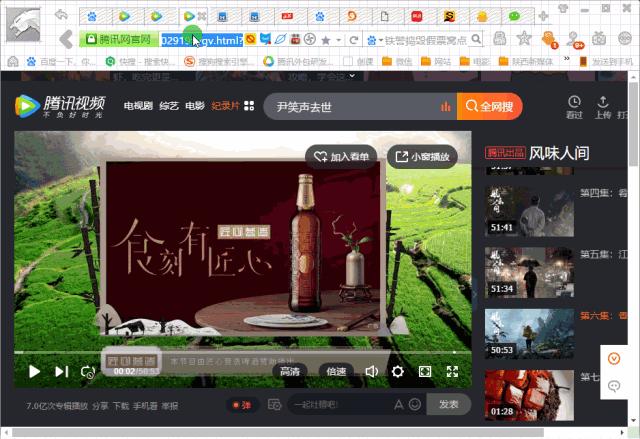Image resolution: width=640 pixels, height=439 pixels.
Task: Toggle the loop playback icon
Action: point(88,372)
